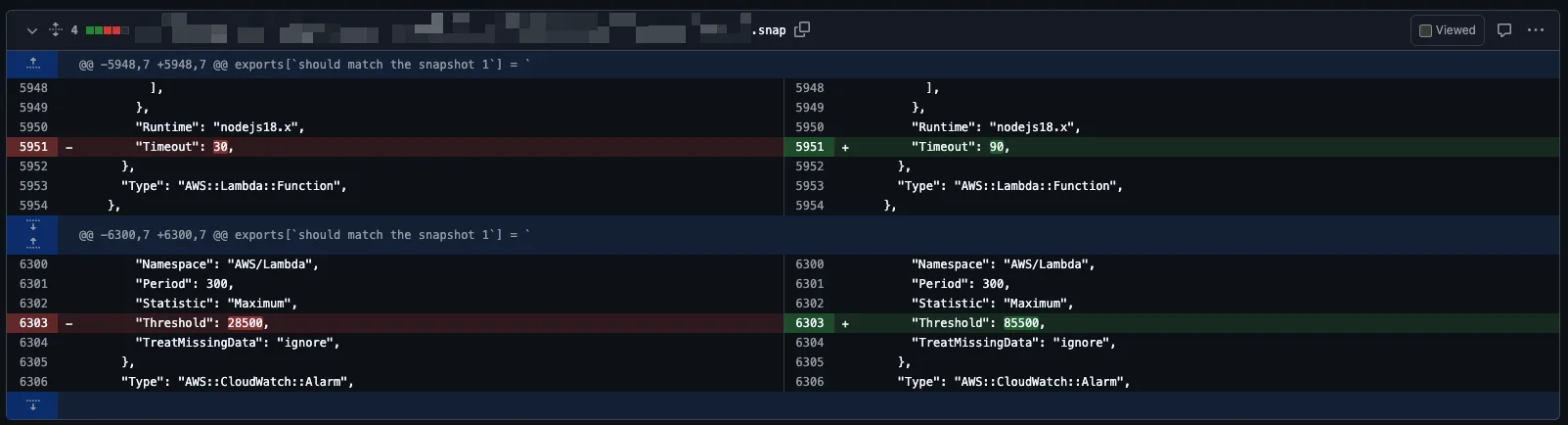
Task: Click diffstat count 4 with colored squares
Action: [100, 30]
